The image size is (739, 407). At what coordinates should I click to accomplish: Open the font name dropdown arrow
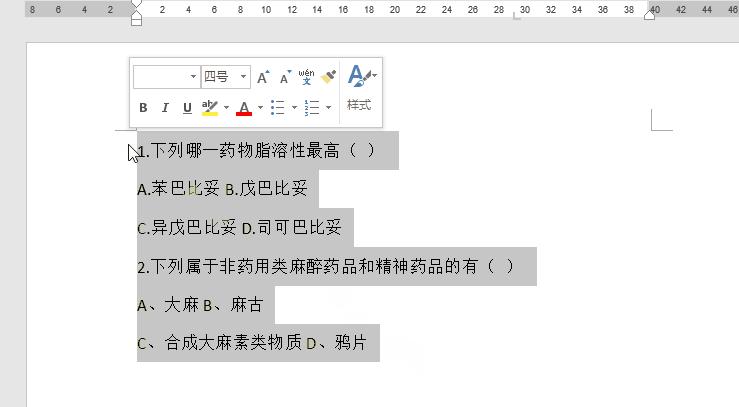coord(193,77)
